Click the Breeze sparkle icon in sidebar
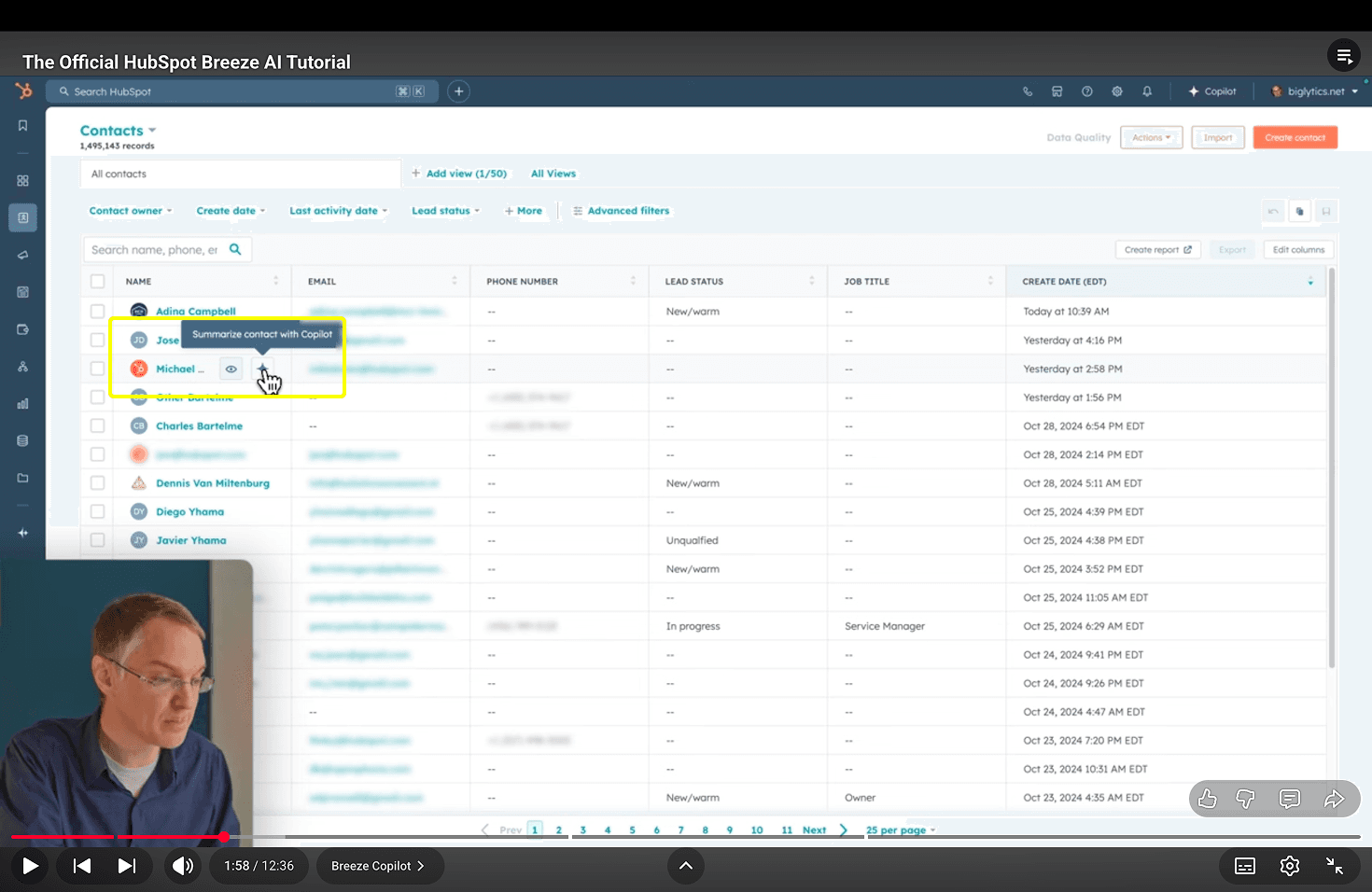The height and width of the screenshot is (892, 1372). (x=22, y=533)
